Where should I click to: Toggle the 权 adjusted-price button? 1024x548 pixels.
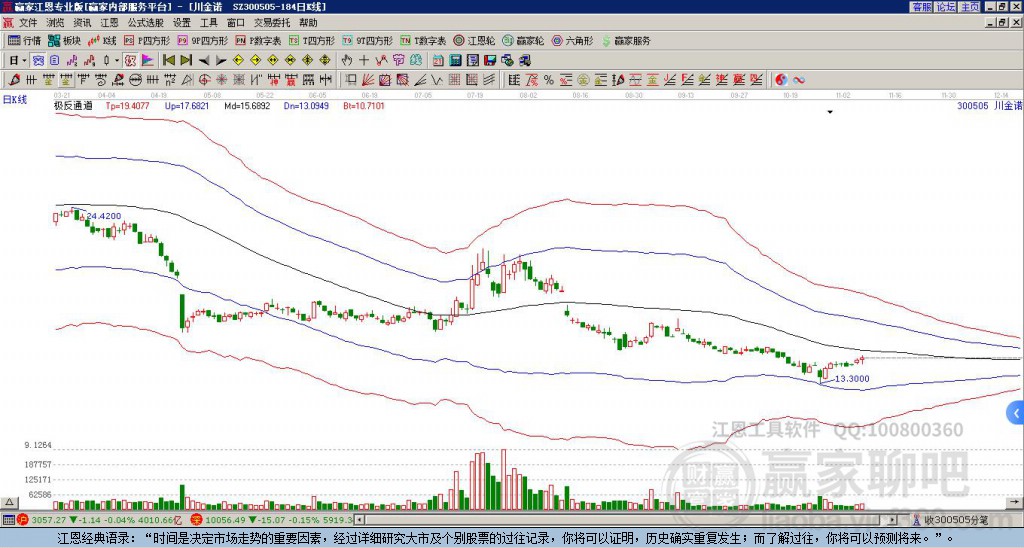(131, 61)
